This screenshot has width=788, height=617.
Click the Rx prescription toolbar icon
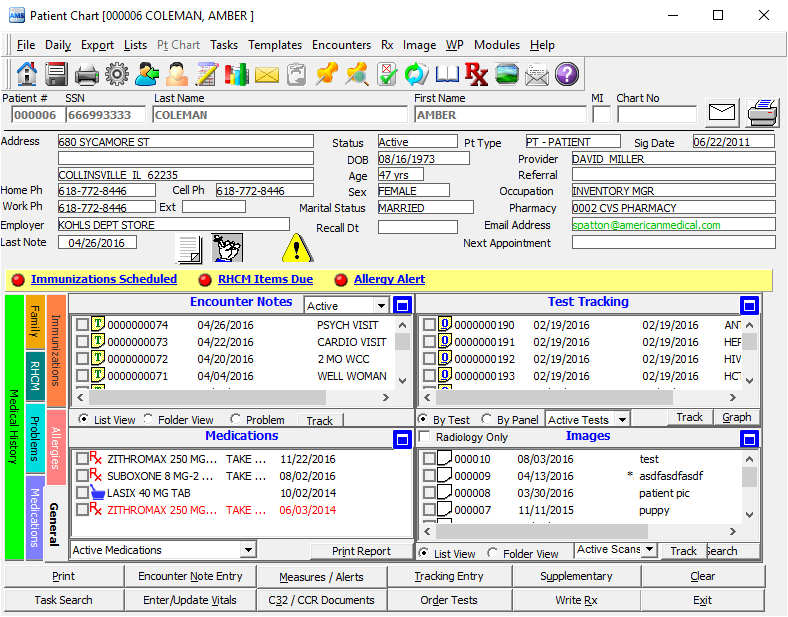point(476,74)
